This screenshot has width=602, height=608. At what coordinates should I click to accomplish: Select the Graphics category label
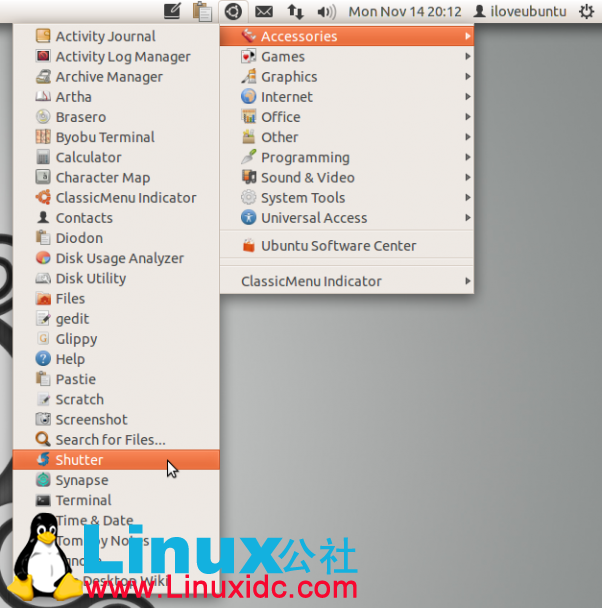pos(289,77)
